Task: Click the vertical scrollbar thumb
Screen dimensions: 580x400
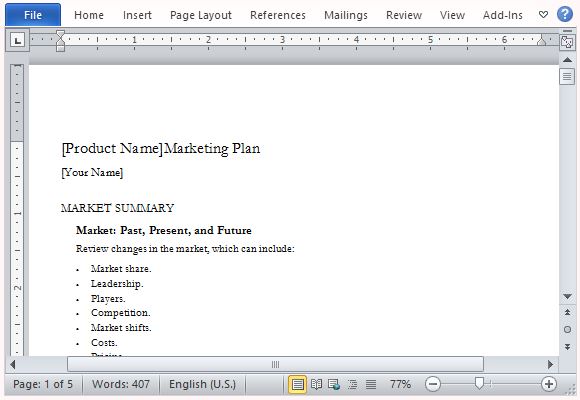Action: [567, 77]
